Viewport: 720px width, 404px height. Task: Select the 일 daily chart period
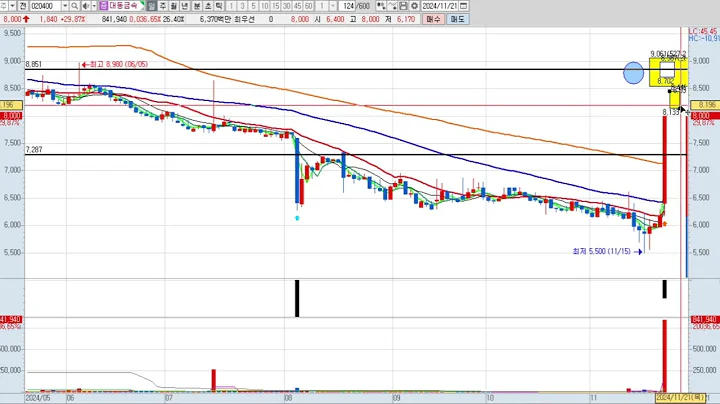coord(152,6)
